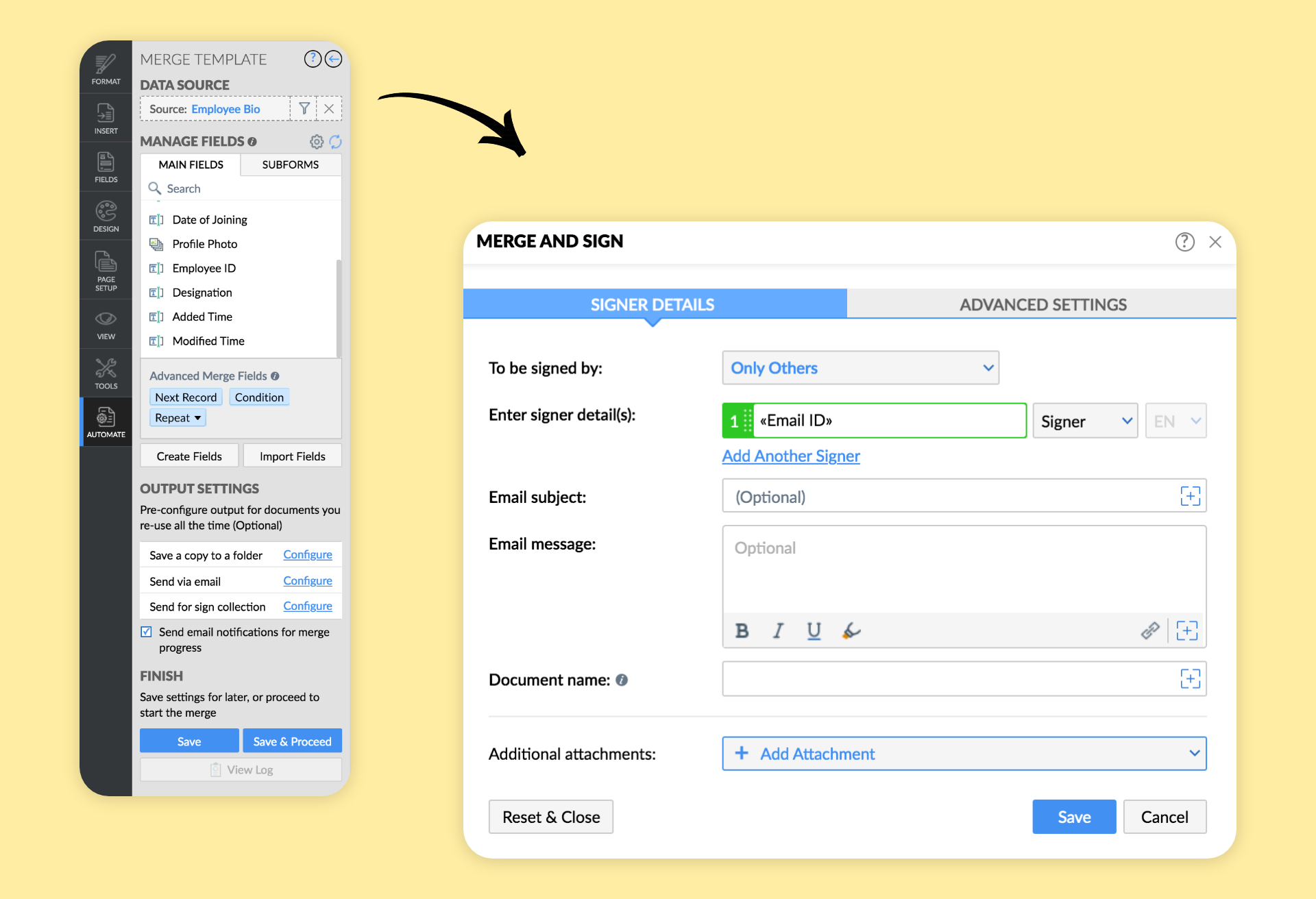
Task: Apply underline in Email message
Action: pos(814,630)
